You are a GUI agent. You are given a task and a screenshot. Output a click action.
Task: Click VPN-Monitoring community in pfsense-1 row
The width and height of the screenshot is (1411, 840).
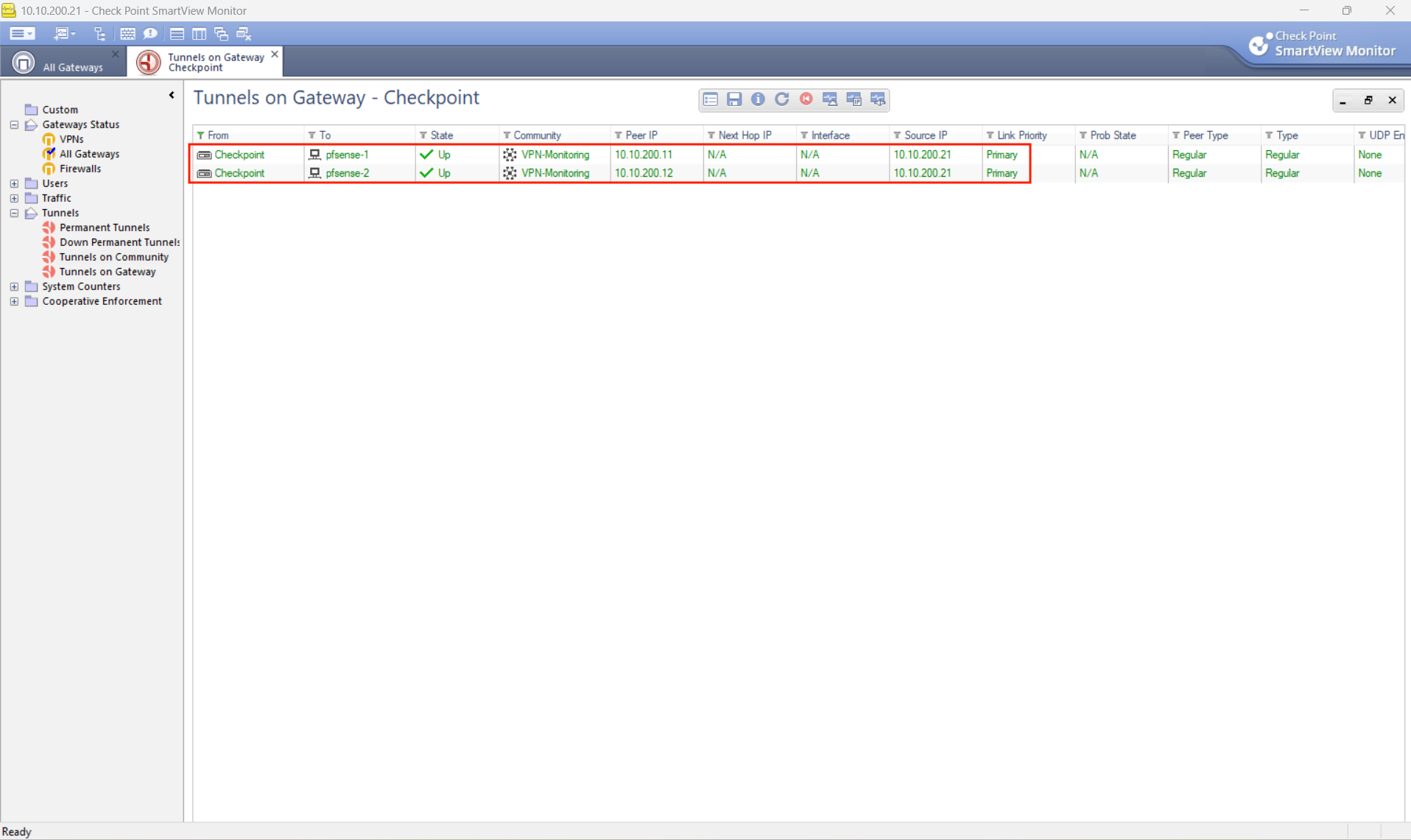[x=555, y=155]
